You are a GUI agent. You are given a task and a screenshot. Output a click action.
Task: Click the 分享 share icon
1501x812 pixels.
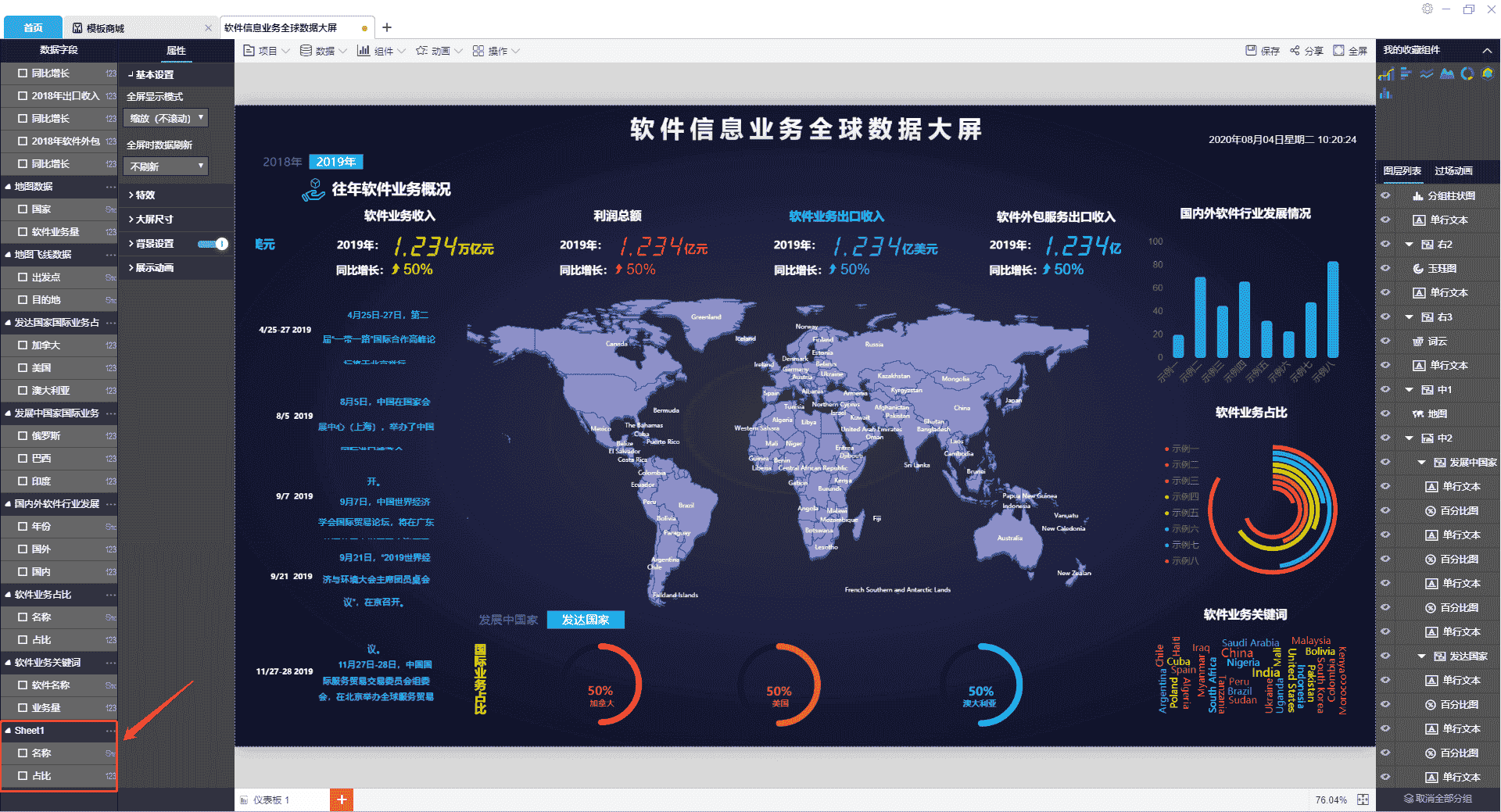(x=1295, y=51)
